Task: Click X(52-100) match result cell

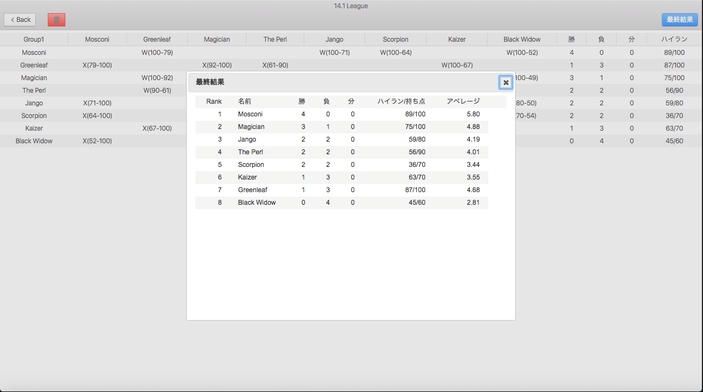Action: click(x=97, y=140)
